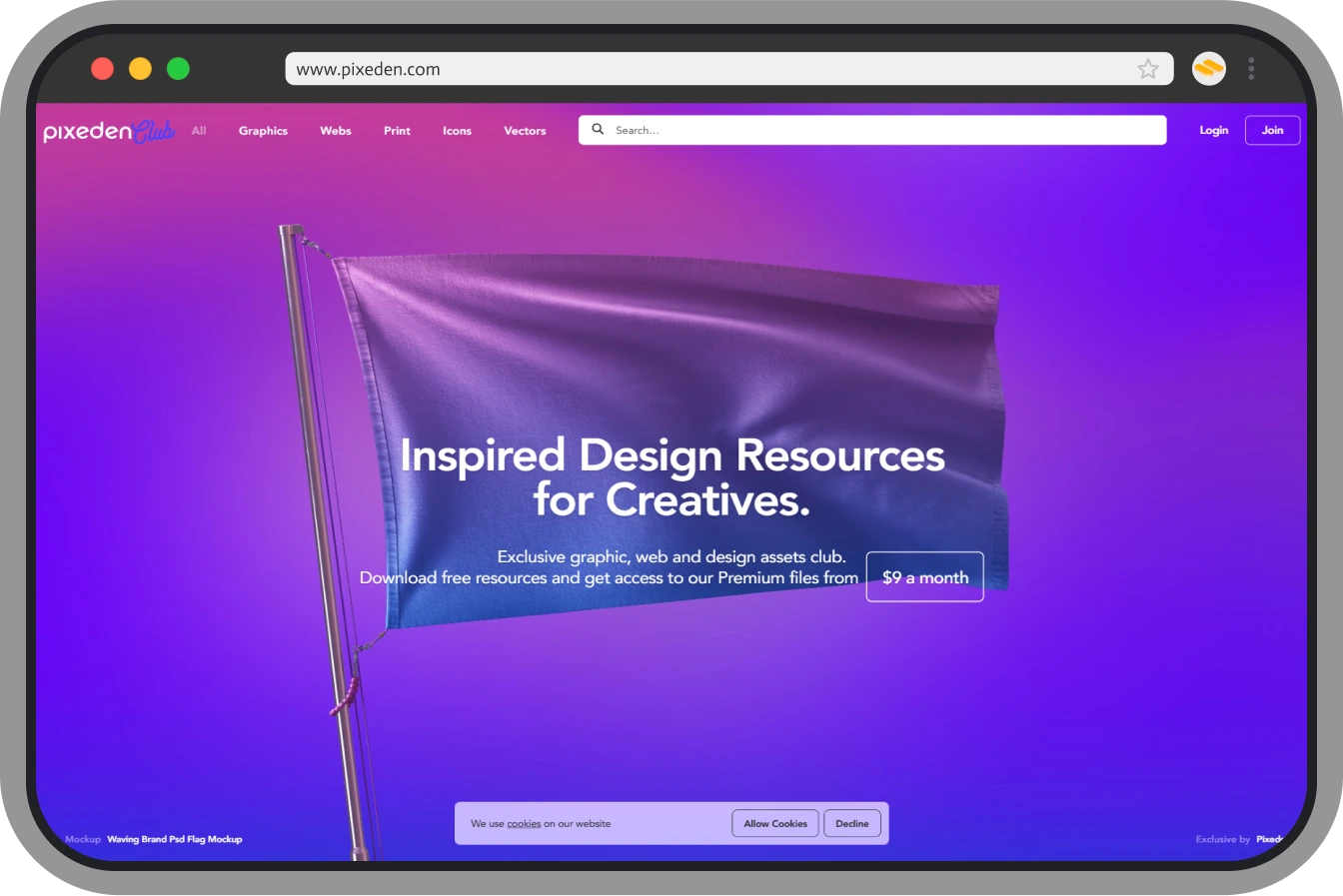The width and height of the screenshot is (1343, 896).
Task: Open the Vectors section
Action: click(525, 131)
